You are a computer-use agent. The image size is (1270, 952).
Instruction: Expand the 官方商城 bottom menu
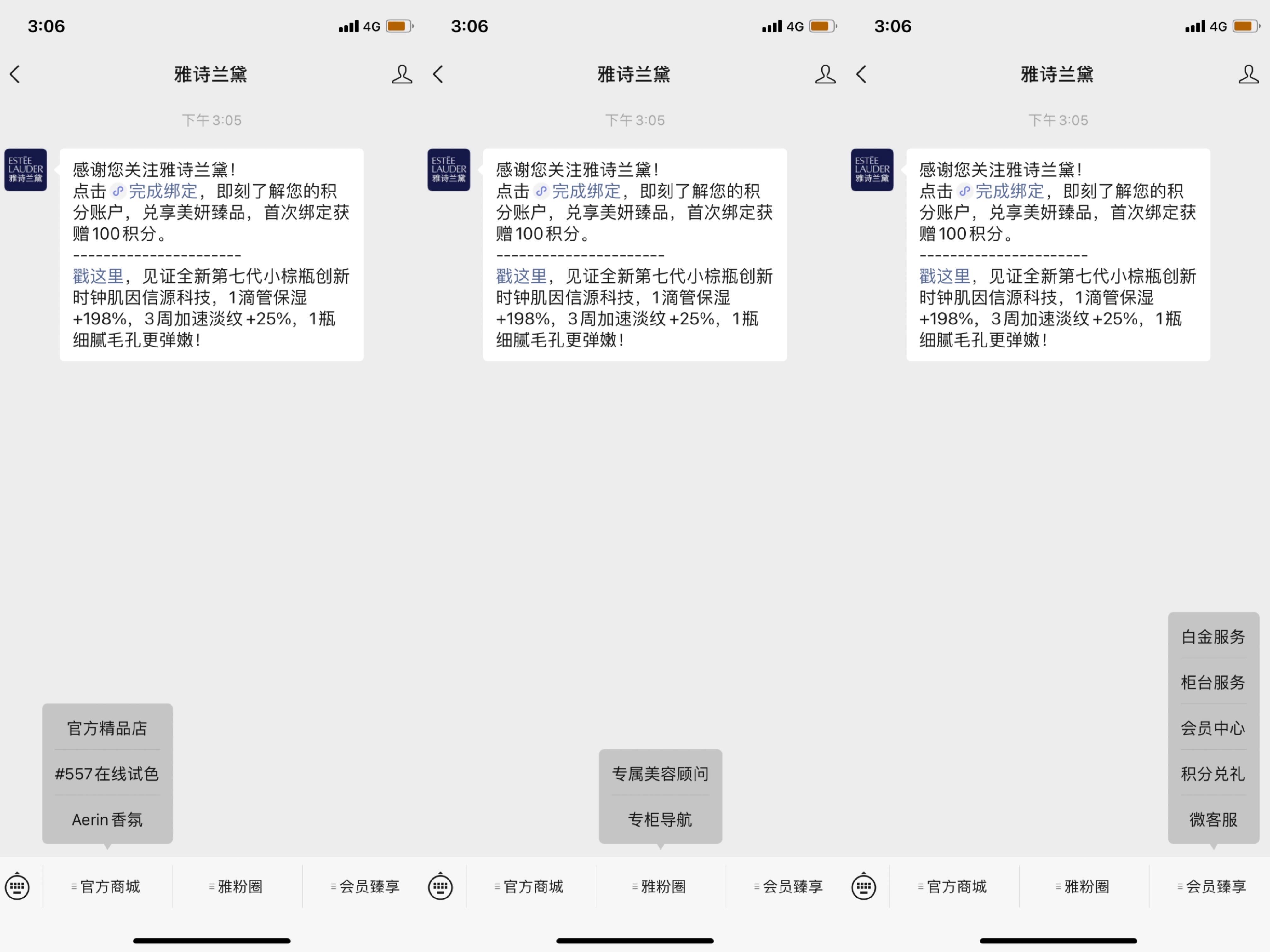pos(107,886)
